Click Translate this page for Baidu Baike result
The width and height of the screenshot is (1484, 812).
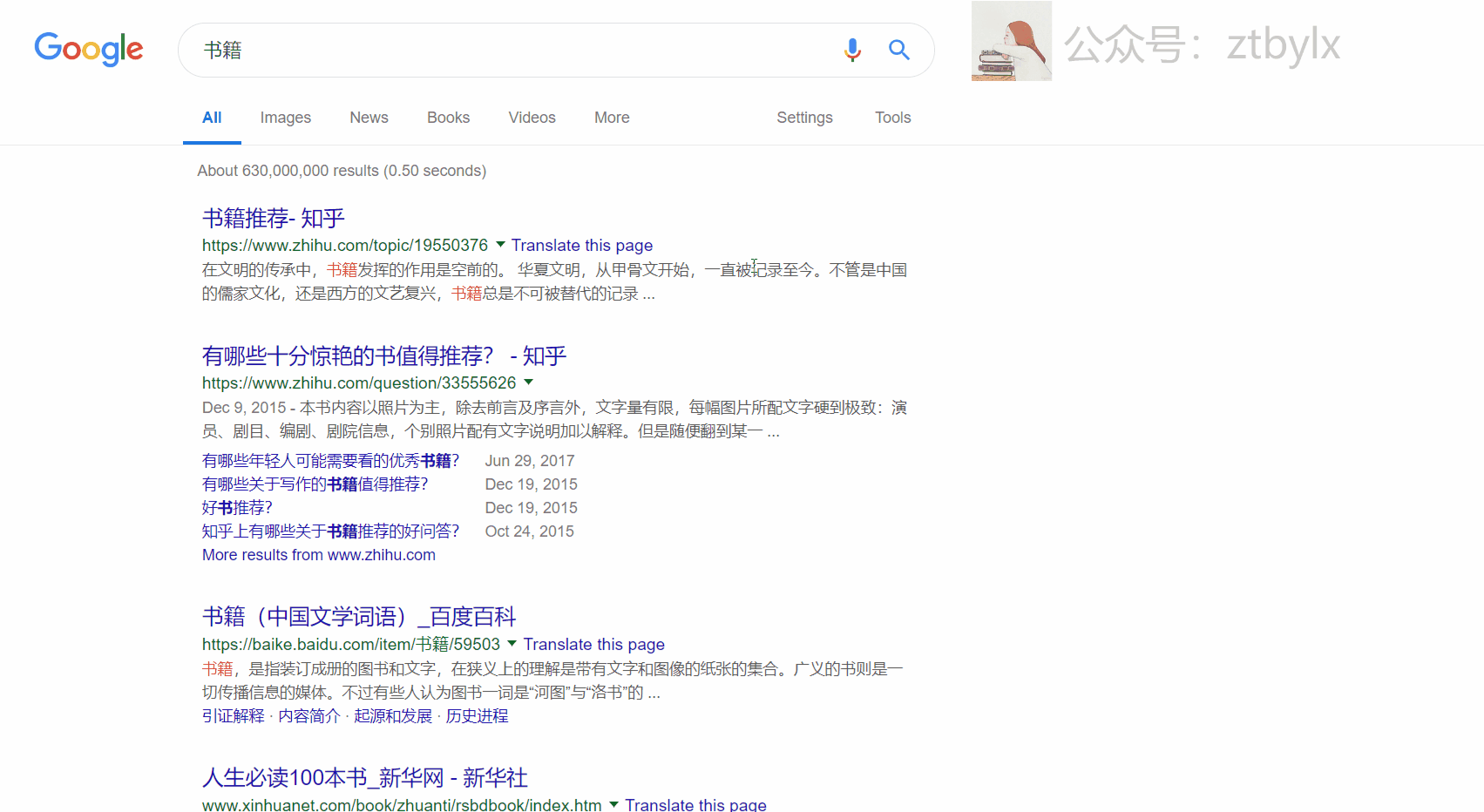click(593, 645)
